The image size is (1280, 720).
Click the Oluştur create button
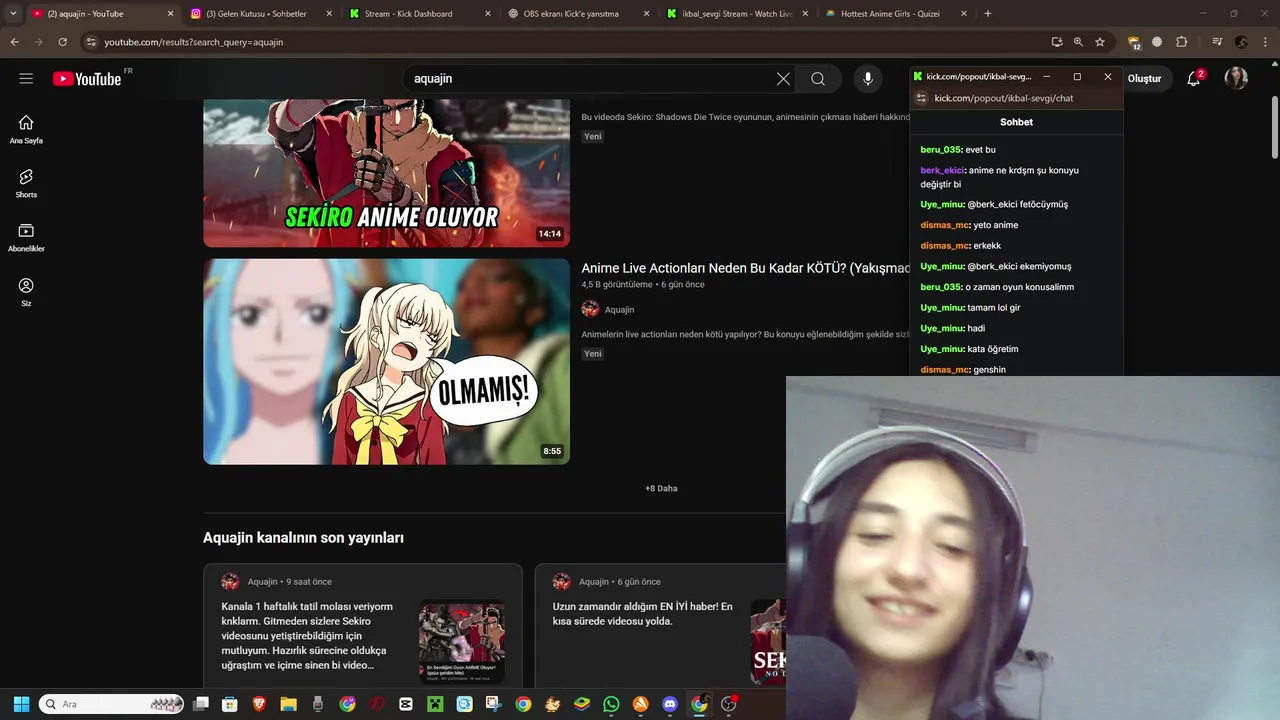click(1145, 79)
